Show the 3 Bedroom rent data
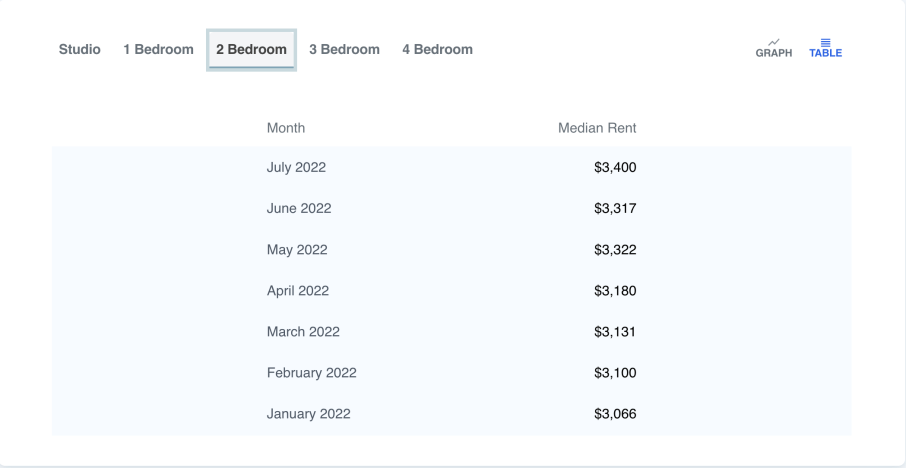 (344, 49)
